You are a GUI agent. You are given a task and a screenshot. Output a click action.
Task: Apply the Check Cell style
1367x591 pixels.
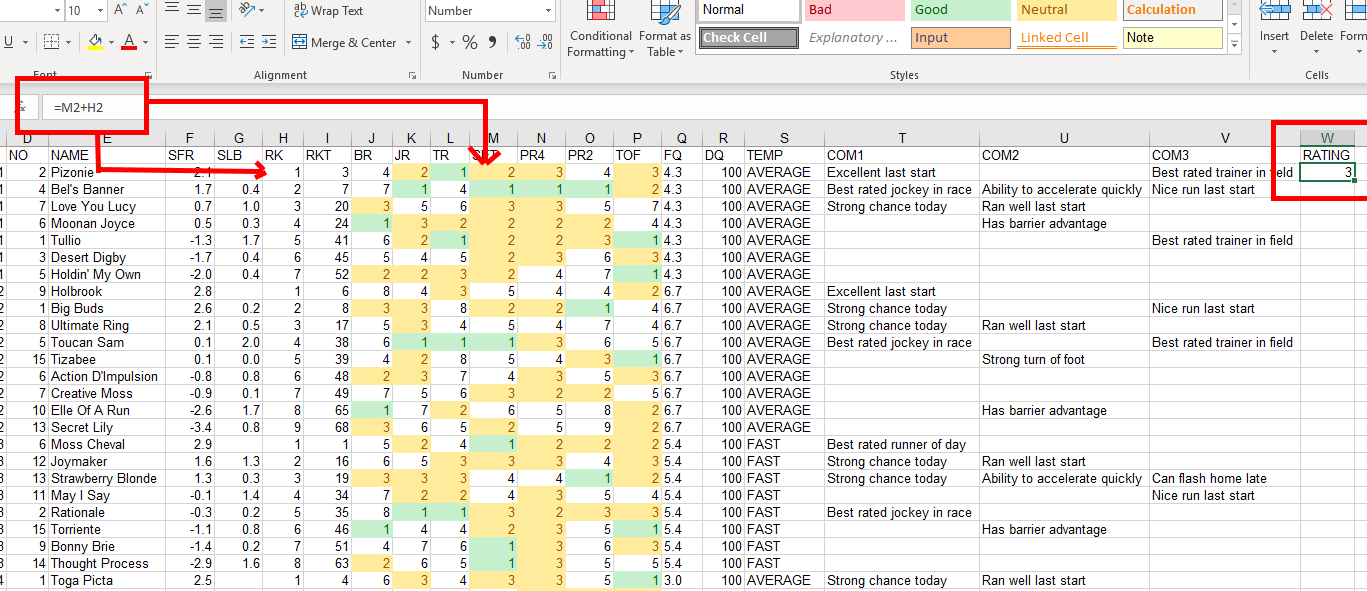pos(747,37)
